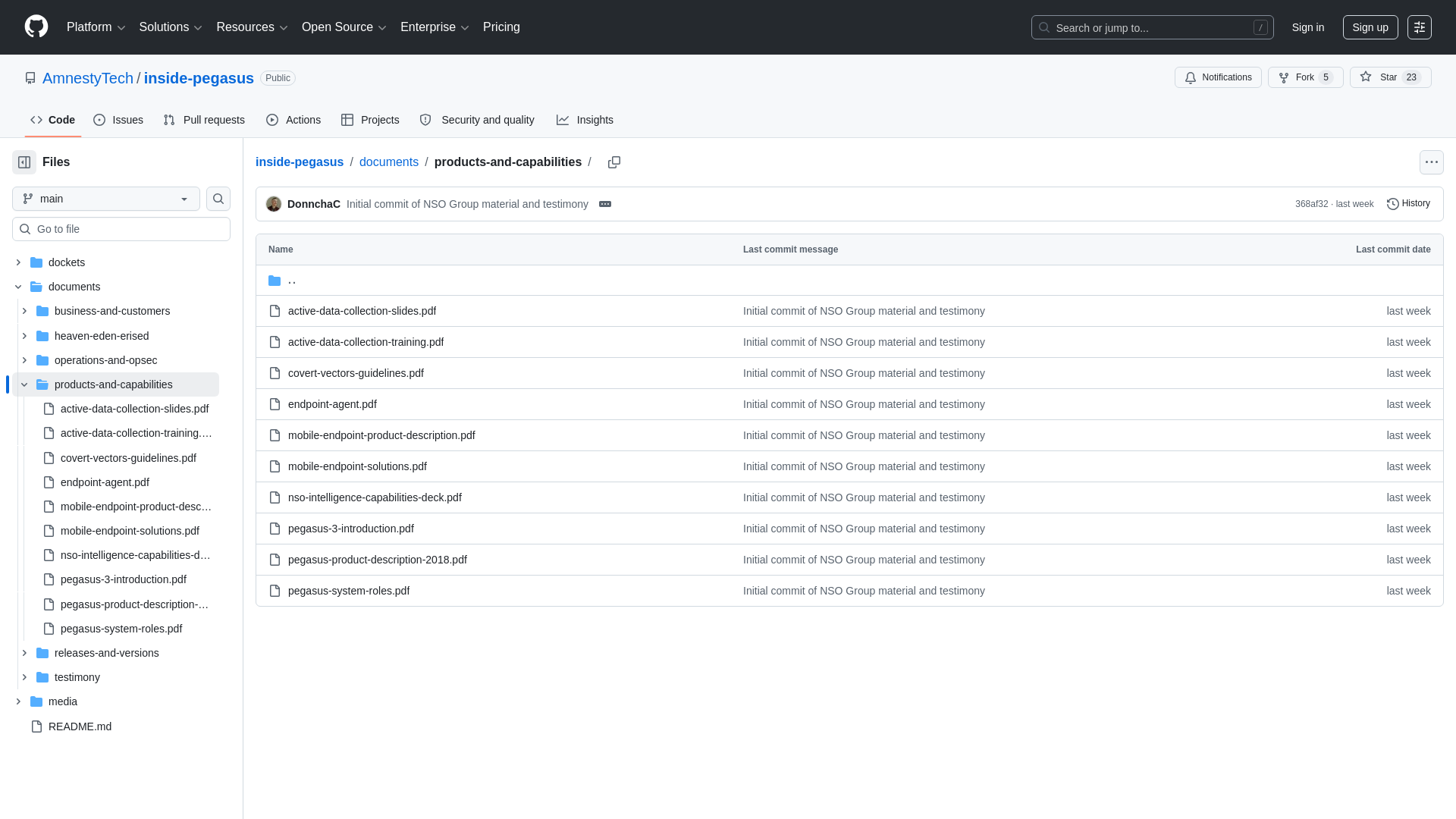Click the Sign up button
The width and height of the screenshot is (1456, 819).
click(1370, 27)
